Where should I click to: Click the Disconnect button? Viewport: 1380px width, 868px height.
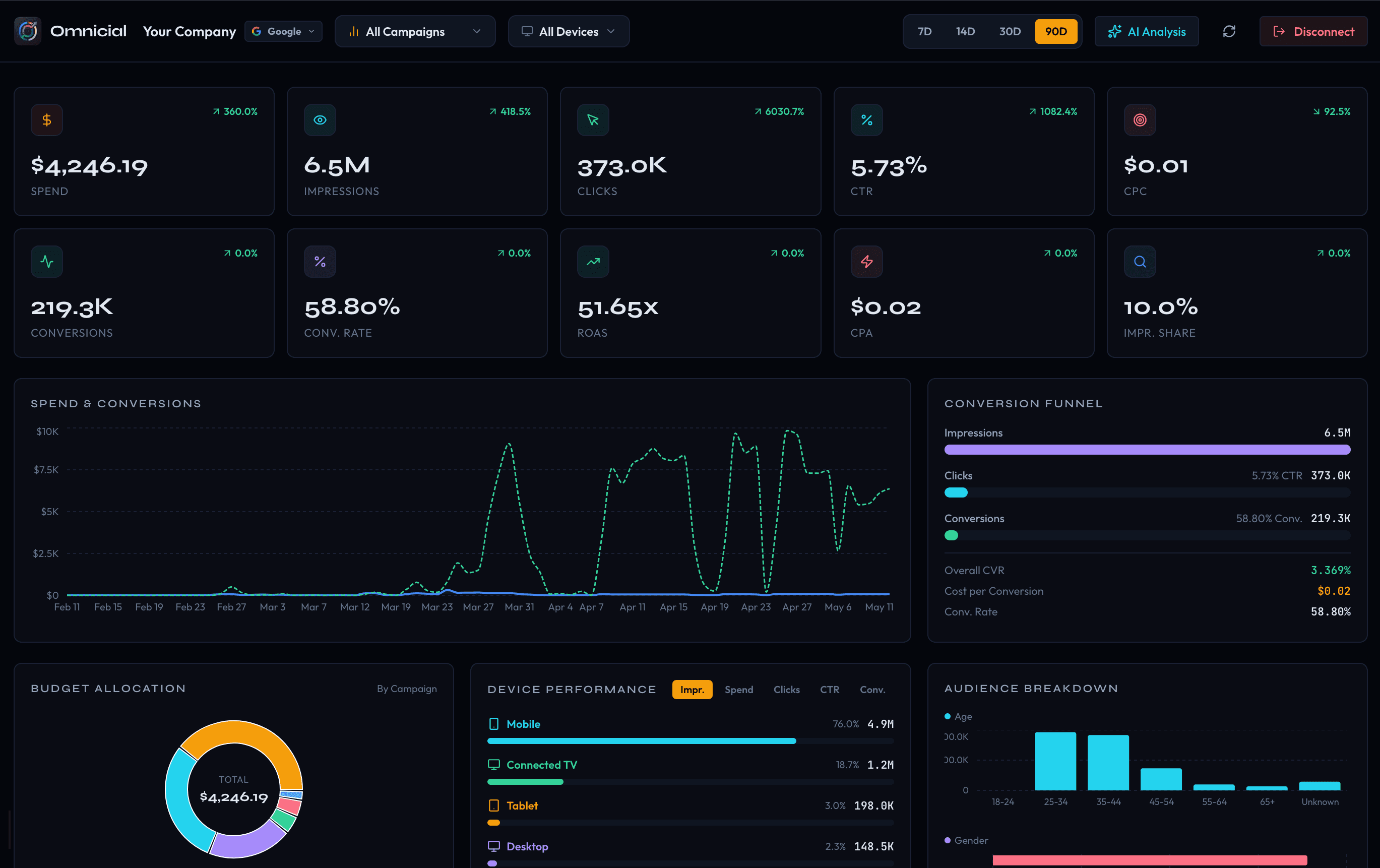[1313, 32]
